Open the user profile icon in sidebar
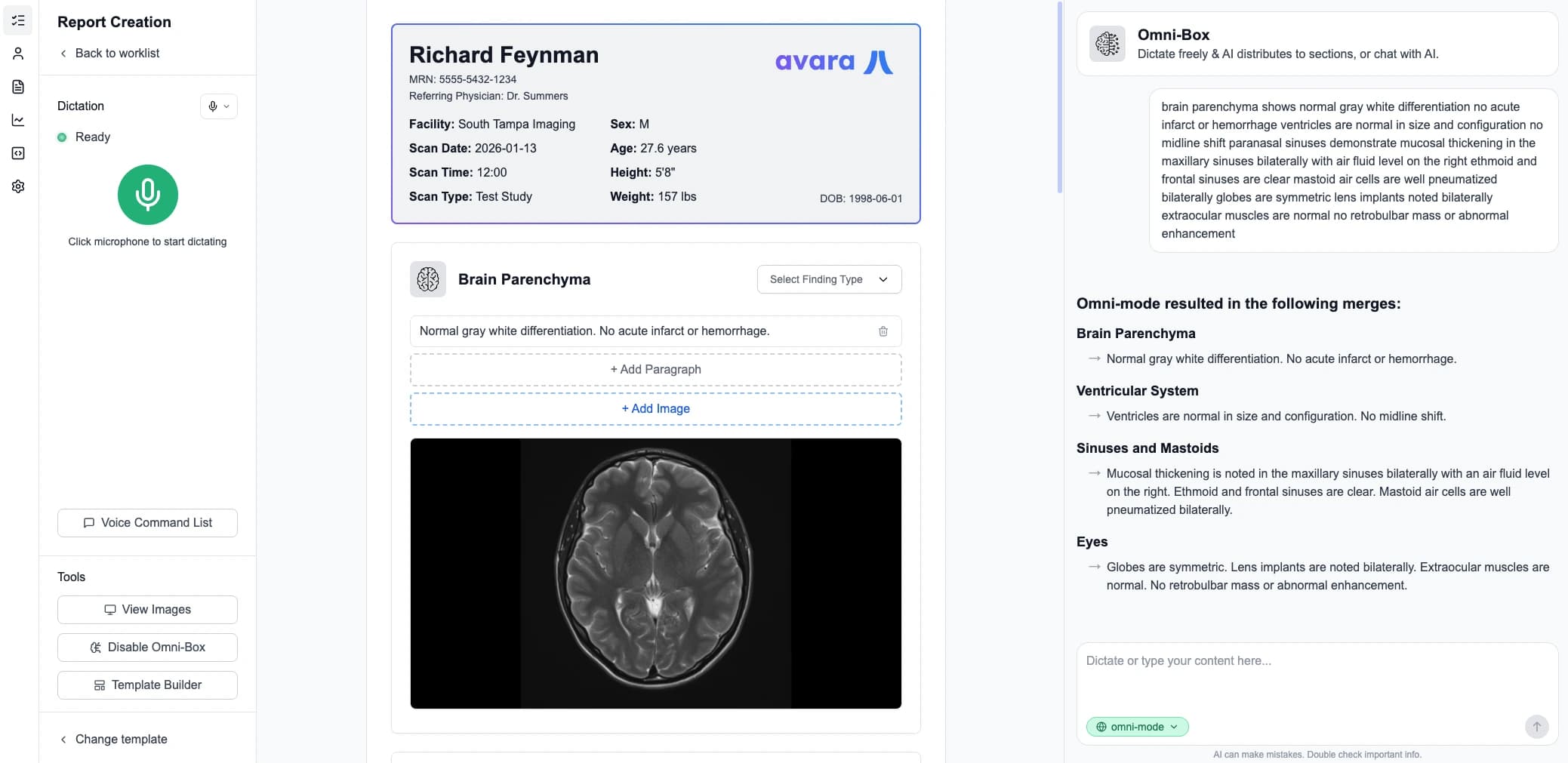The height and width of the screenshot is (763, 1568). click(19, 53)
